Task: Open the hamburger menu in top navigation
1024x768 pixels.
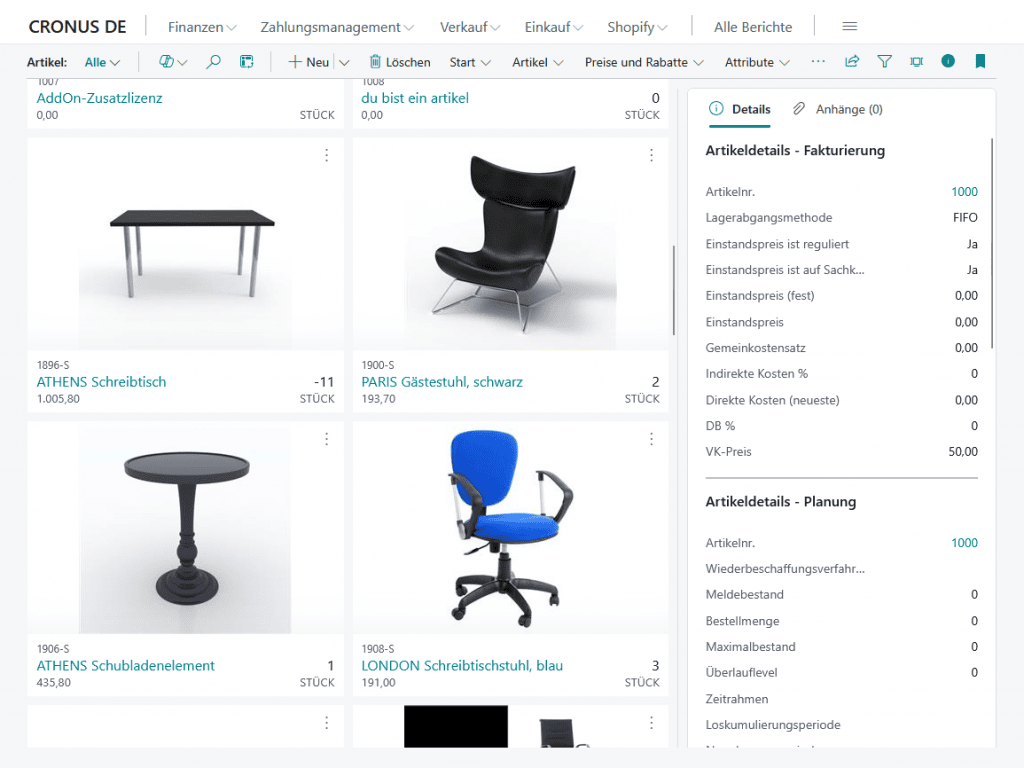Action: pos(849,27)
